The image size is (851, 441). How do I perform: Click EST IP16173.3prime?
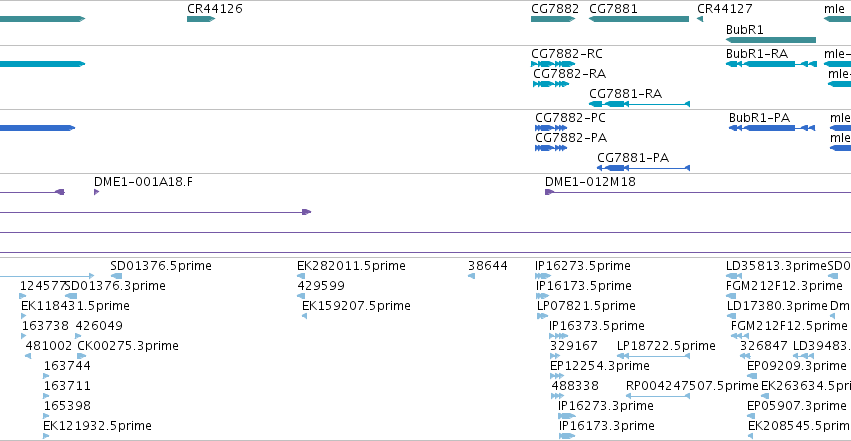pos(567,436)
